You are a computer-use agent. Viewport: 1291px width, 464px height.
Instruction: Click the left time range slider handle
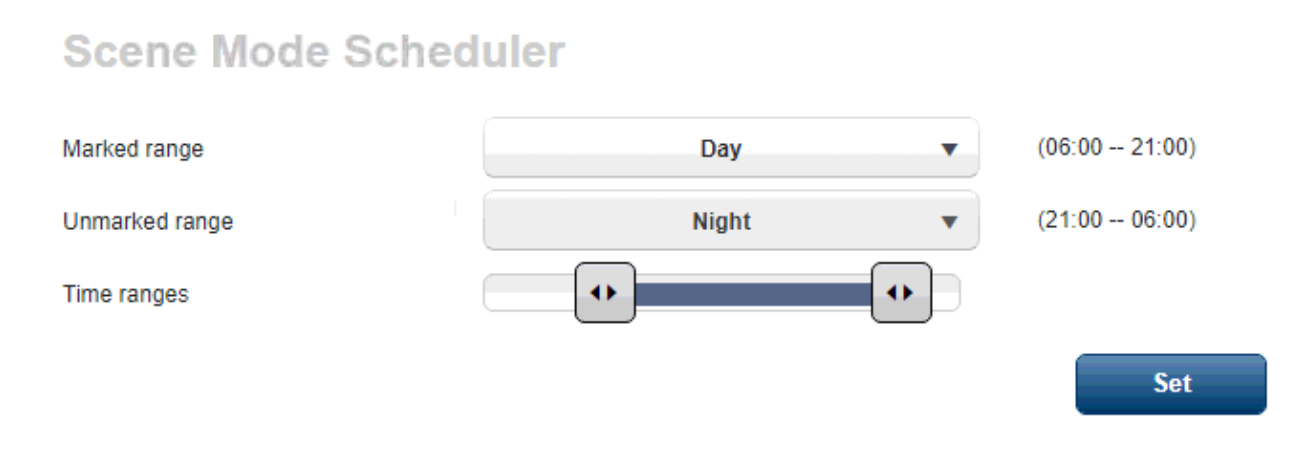604,293
